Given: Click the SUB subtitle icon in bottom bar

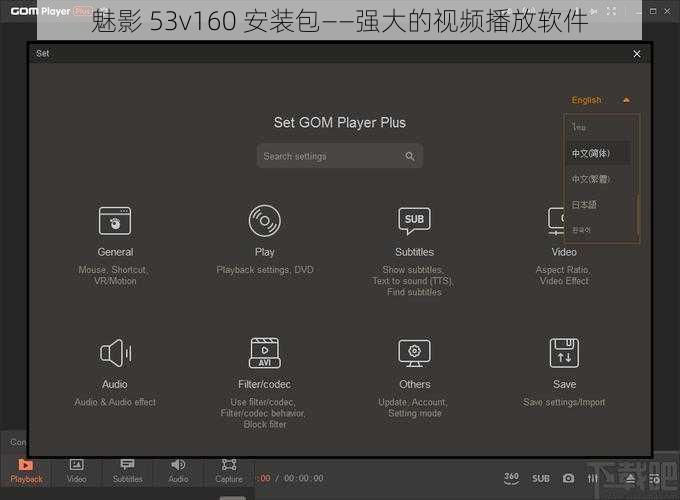Looking at the screenshot, I should pyautogui.click(x=540, y=478).
